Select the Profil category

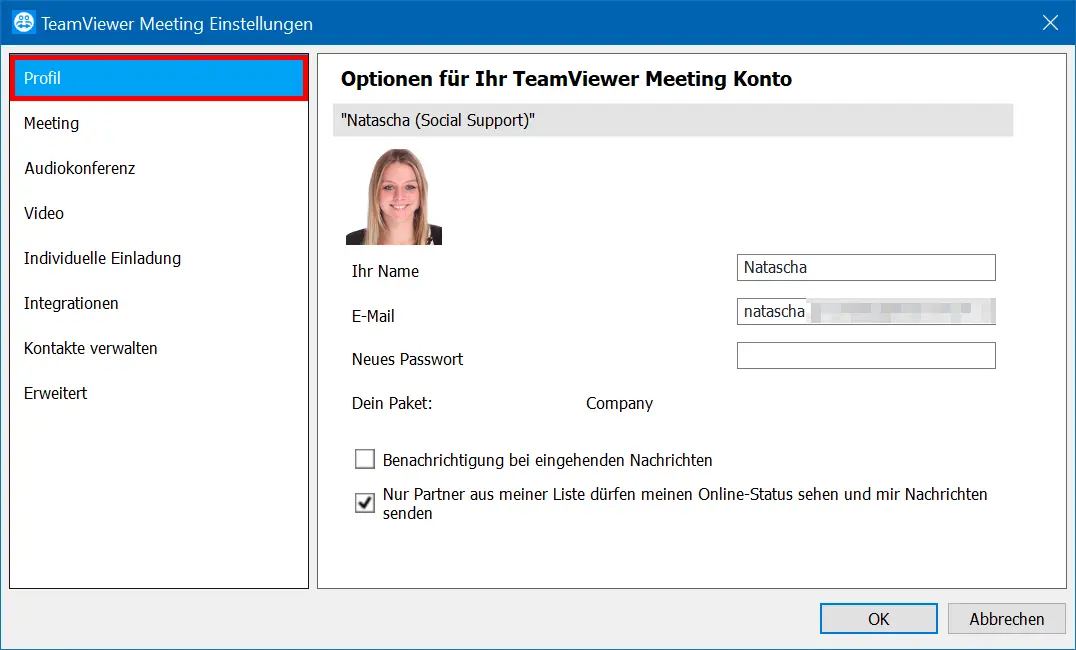click(x=159, y=78)
